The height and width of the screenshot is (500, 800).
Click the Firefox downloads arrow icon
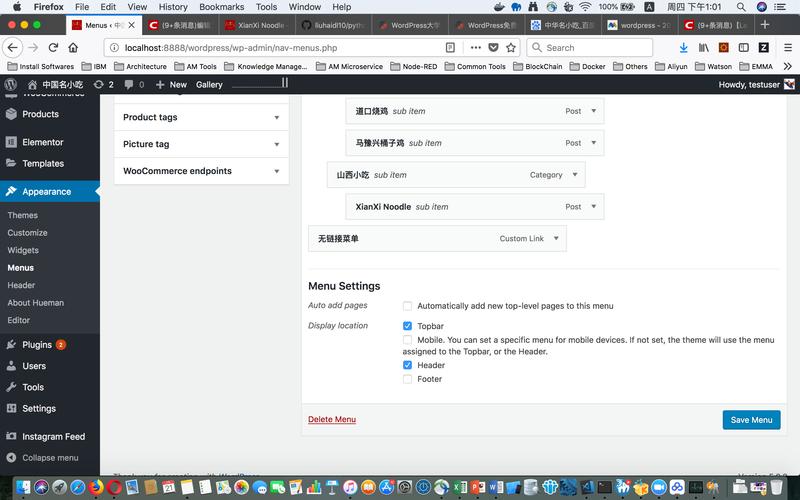pos(684,47)
